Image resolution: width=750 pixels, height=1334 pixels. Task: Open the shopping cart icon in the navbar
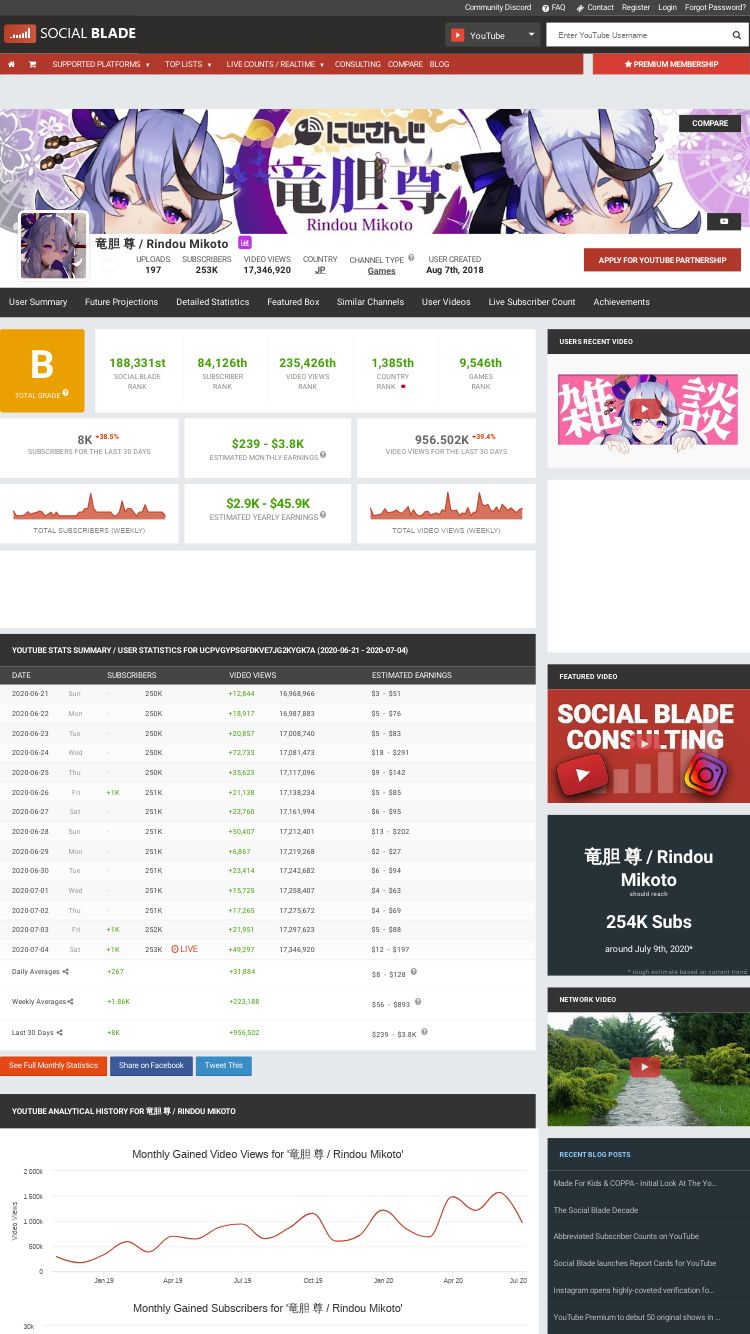point(32,64)
